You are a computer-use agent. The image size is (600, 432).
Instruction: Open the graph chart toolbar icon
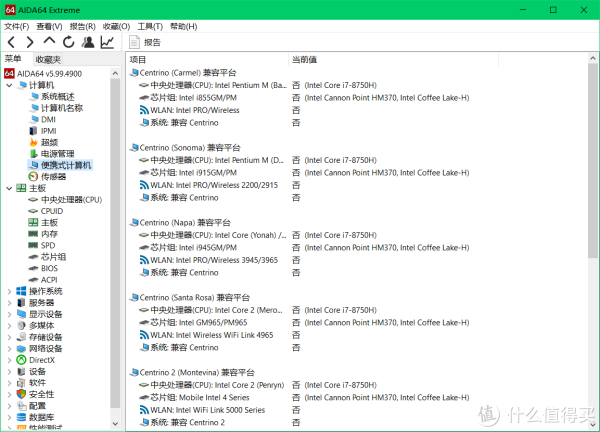click(108, 42)
